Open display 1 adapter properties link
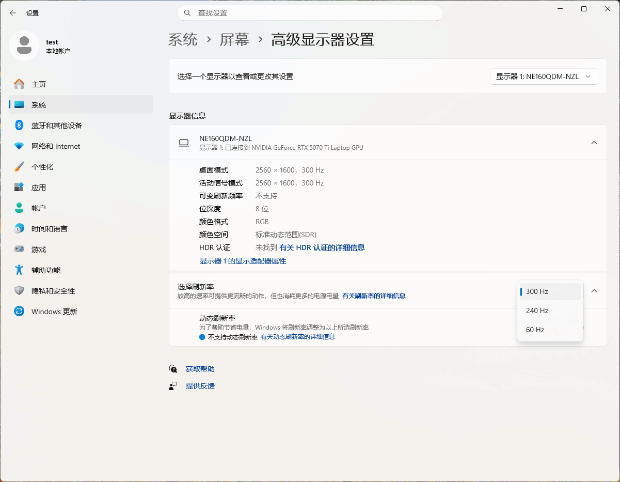This screenshot has width=620, height=482. click(243, 261)
